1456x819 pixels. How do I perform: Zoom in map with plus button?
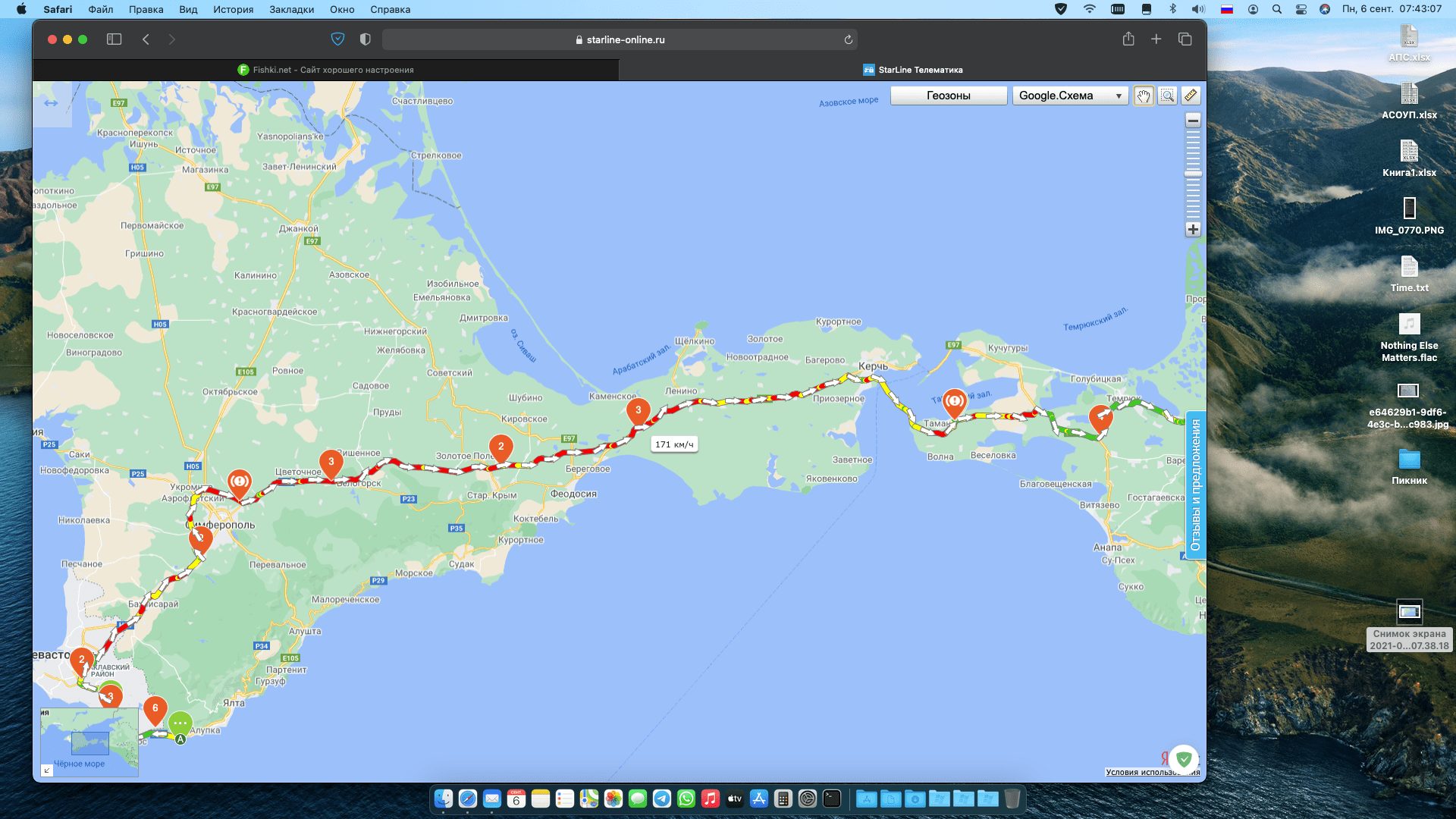[1193, 229]
